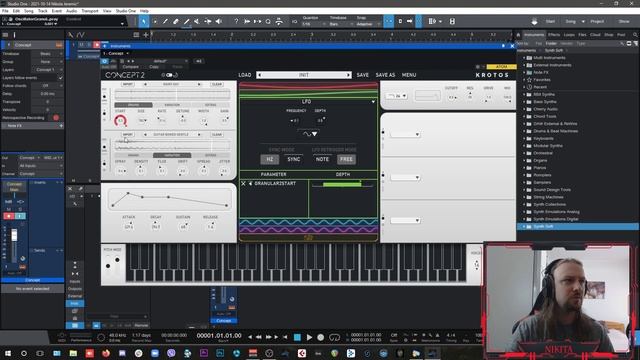Set LFO sync mode to SYNC
The width and height of the screenshot is (640, 360).
click(x=293, y=159)
